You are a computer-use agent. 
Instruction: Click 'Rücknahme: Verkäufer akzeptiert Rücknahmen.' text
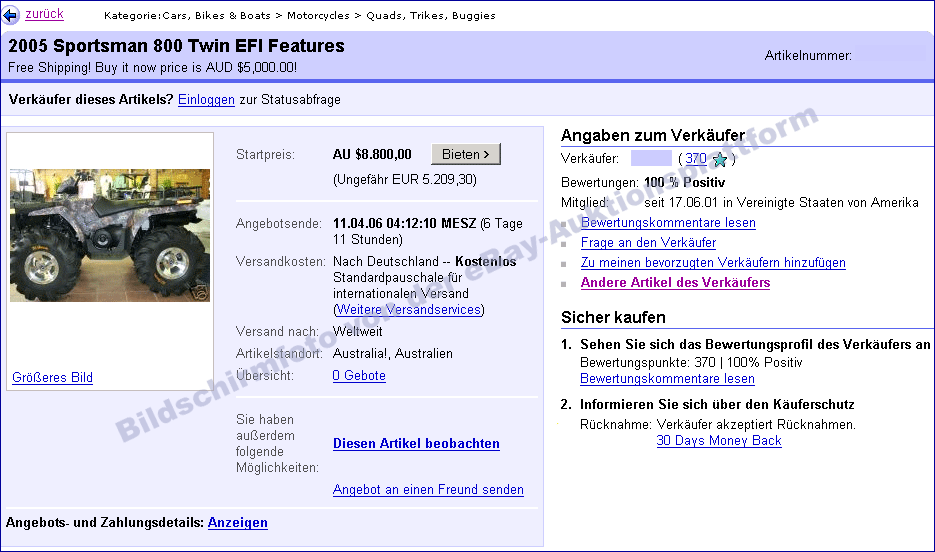tap(717, 424)
